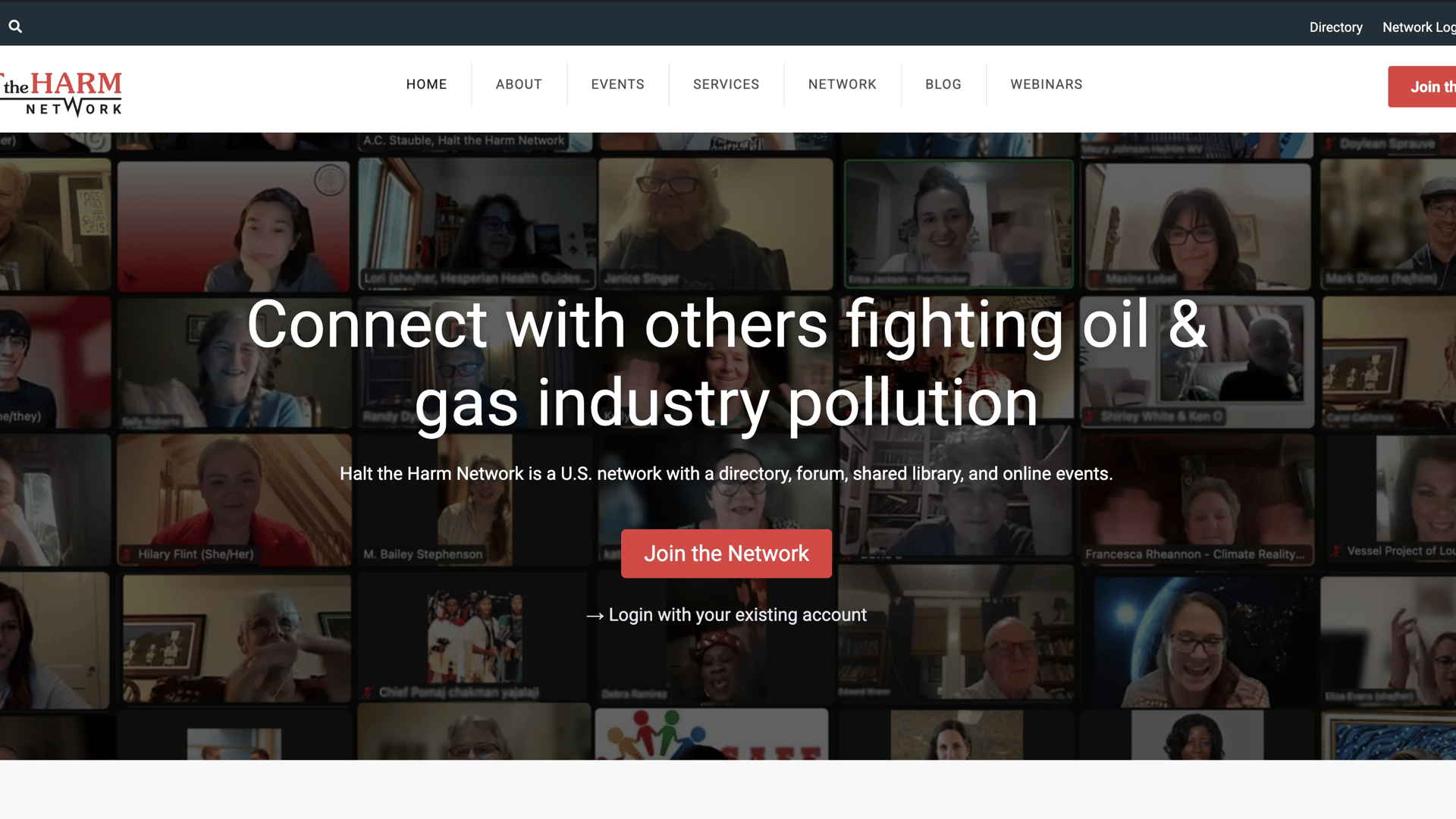Go to the HOME menu item

click(x=426, y=84)
